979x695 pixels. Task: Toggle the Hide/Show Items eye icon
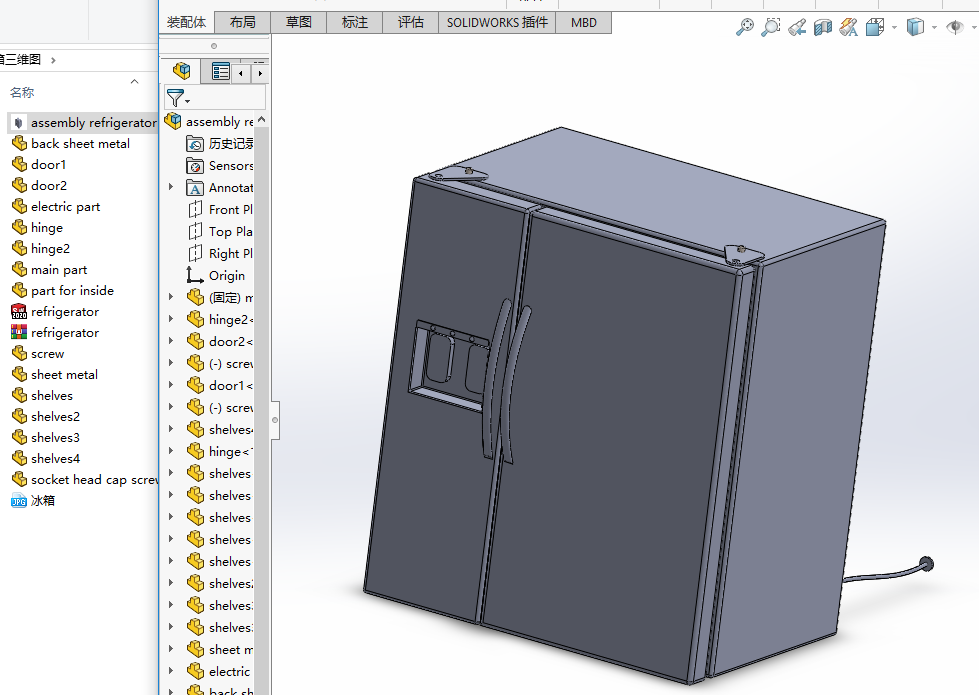pos(954,28)
